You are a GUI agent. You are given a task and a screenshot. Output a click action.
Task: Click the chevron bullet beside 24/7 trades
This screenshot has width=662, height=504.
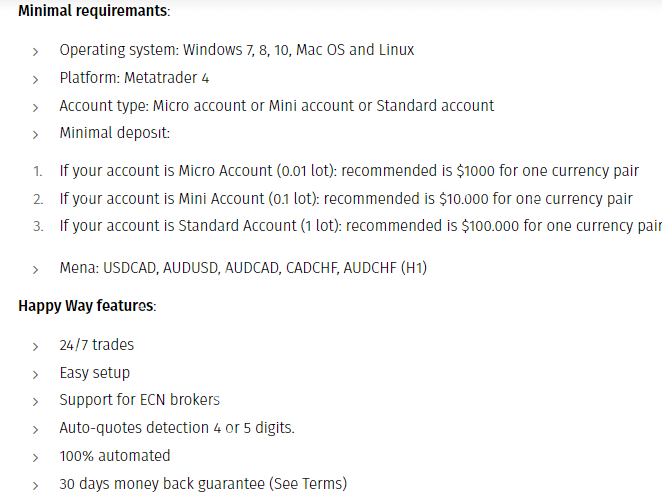click(x=36, y=346)
